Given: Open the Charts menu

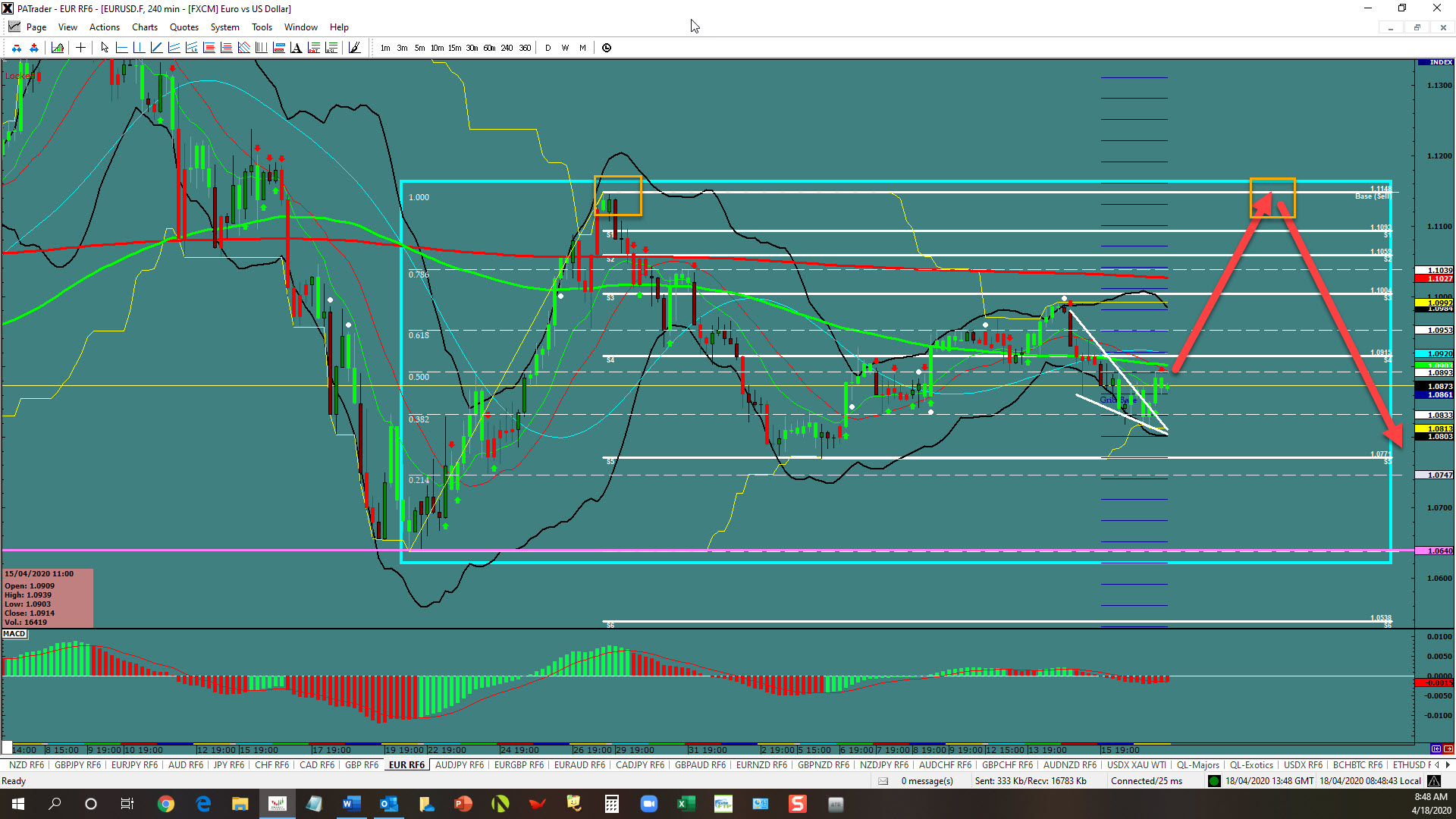Looking at the screenshot, I should pos(145,27).
